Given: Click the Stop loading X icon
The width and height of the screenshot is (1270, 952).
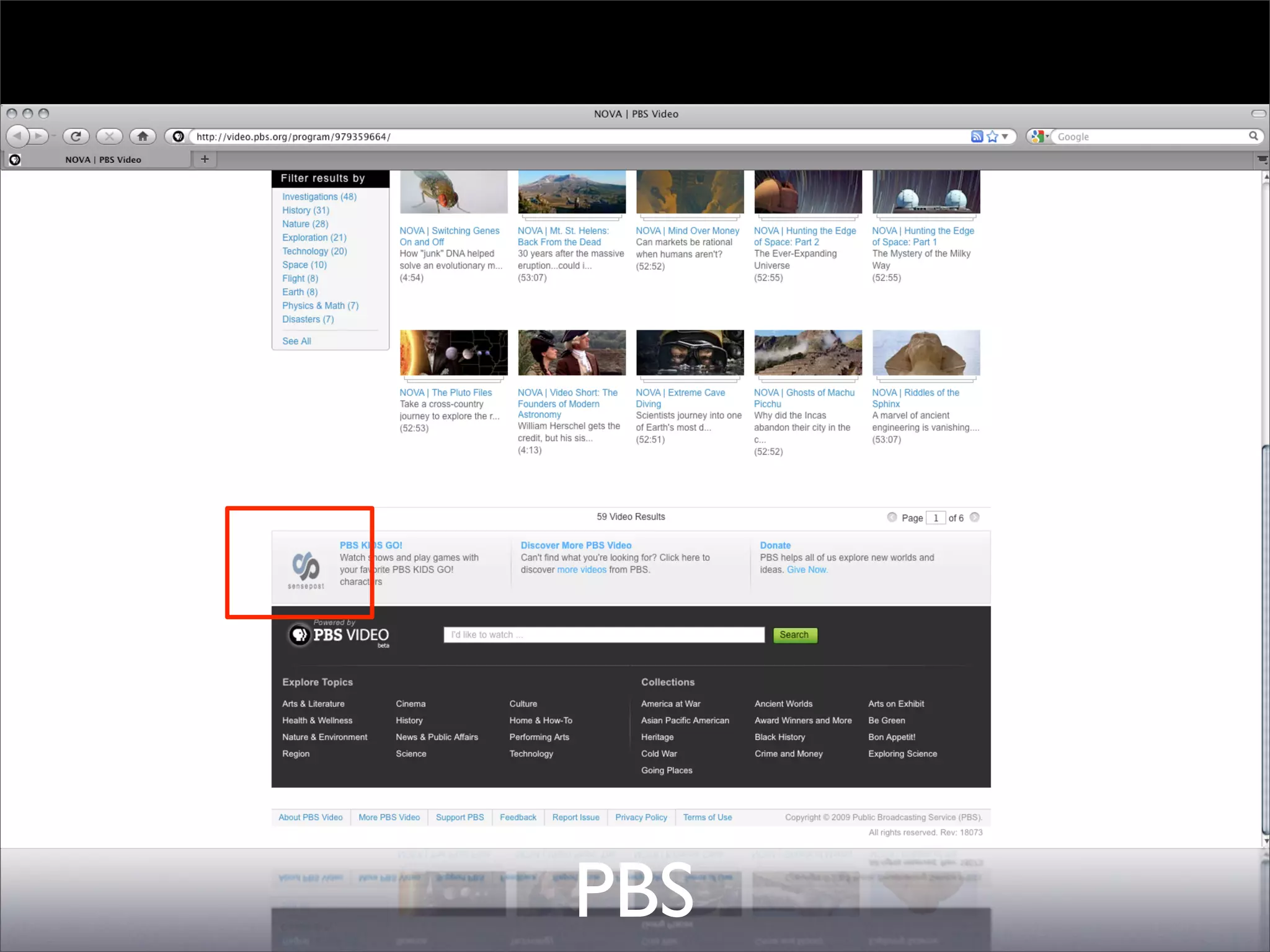Looking at the screenshot, I should tap(109, 136).
